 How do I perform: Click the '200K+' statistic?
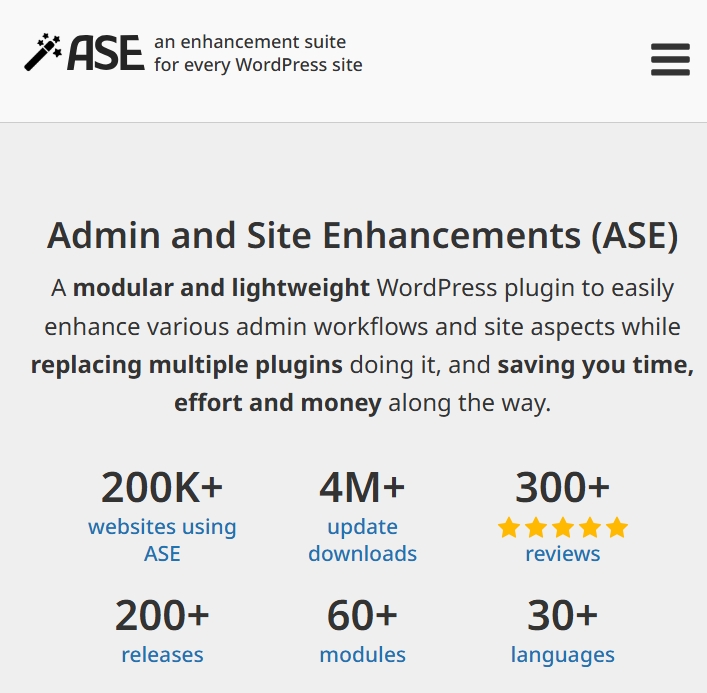(x=162, y=487)
